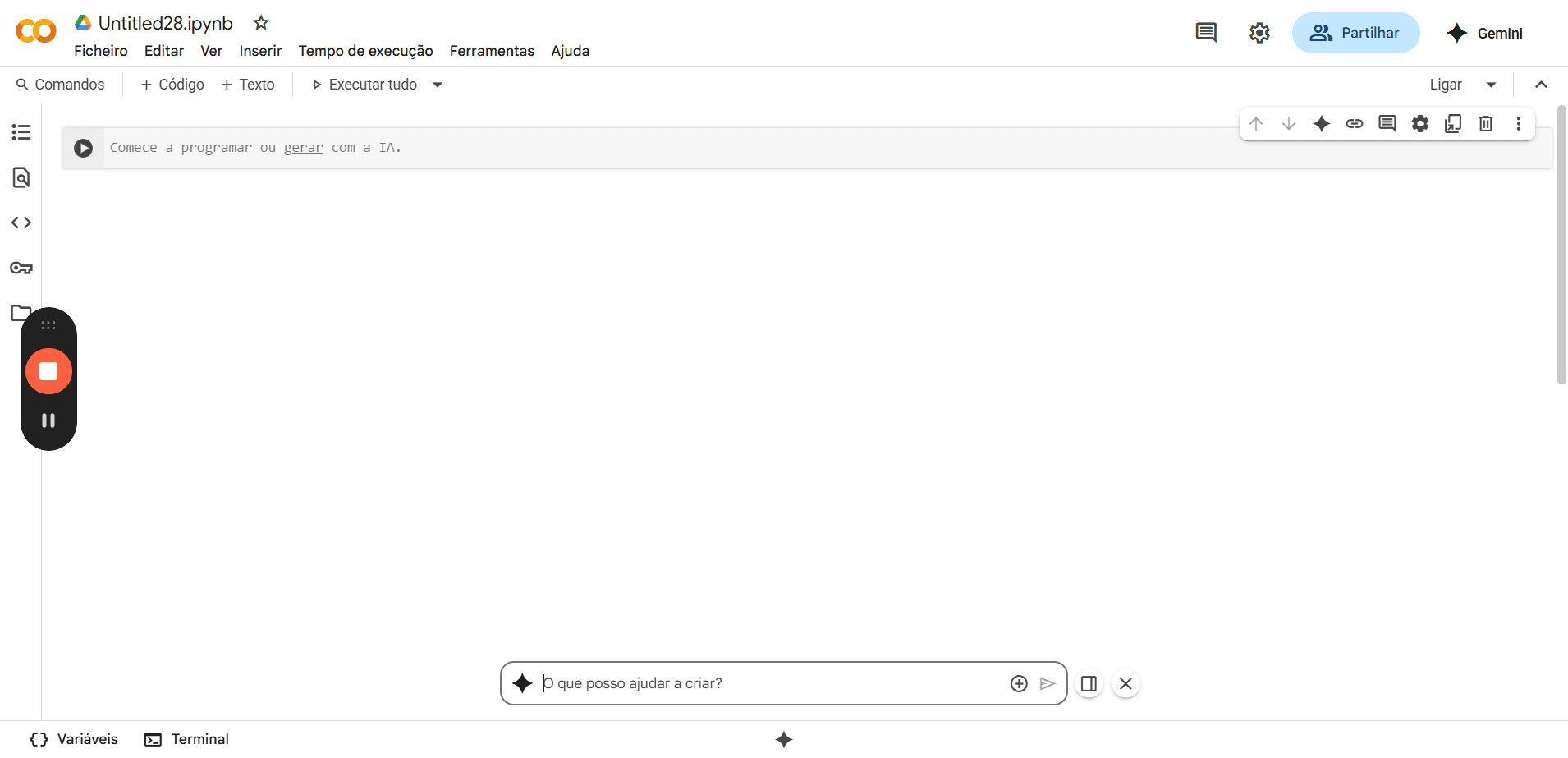Screen dimensions: 1568x758
Task: Open the Terminal panel
Action: pos(187,739)
